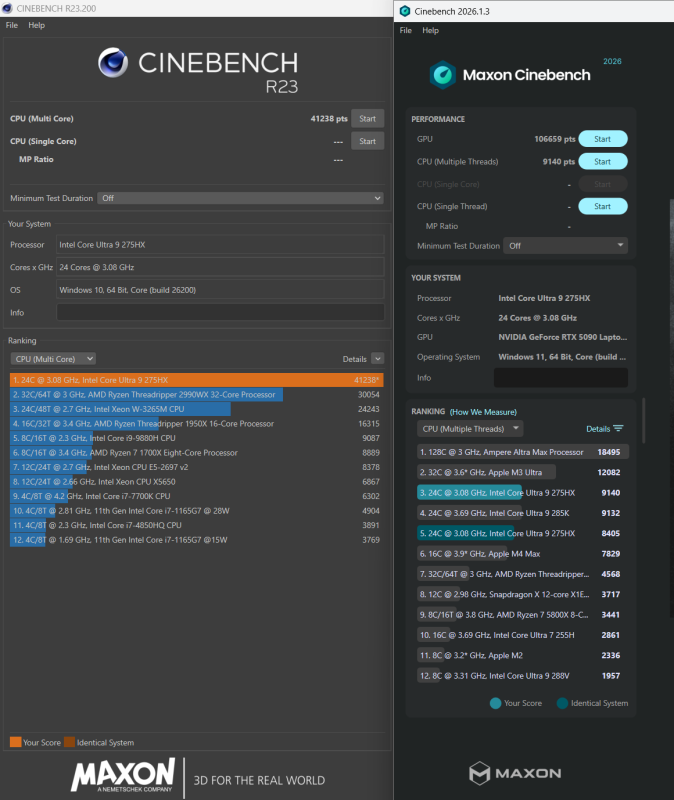
Task: Click the Cinebench 2026 ranking scrollbar
Action: coord(644,420)
